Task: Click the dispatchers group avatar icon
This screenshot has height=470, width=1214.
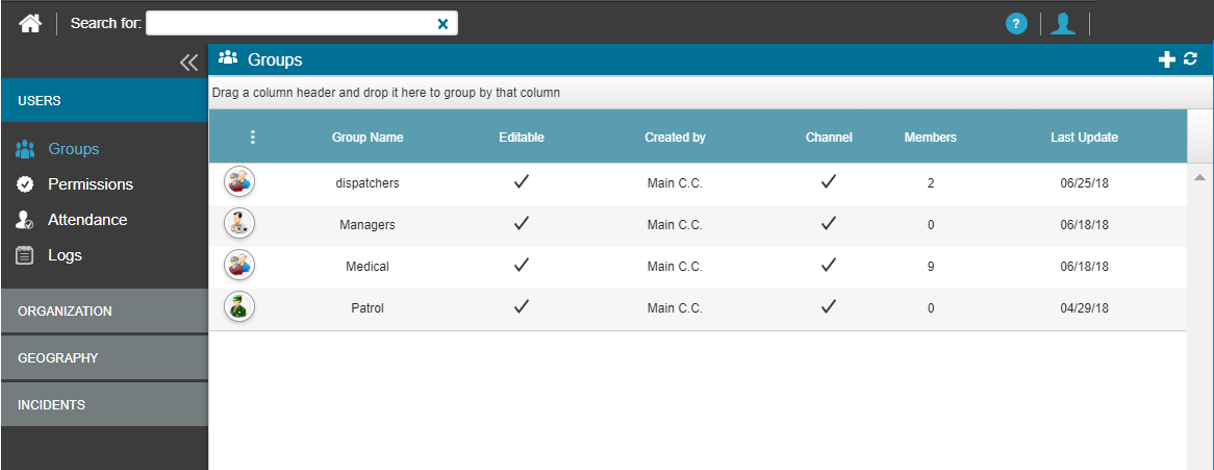Action: (239, 182)
